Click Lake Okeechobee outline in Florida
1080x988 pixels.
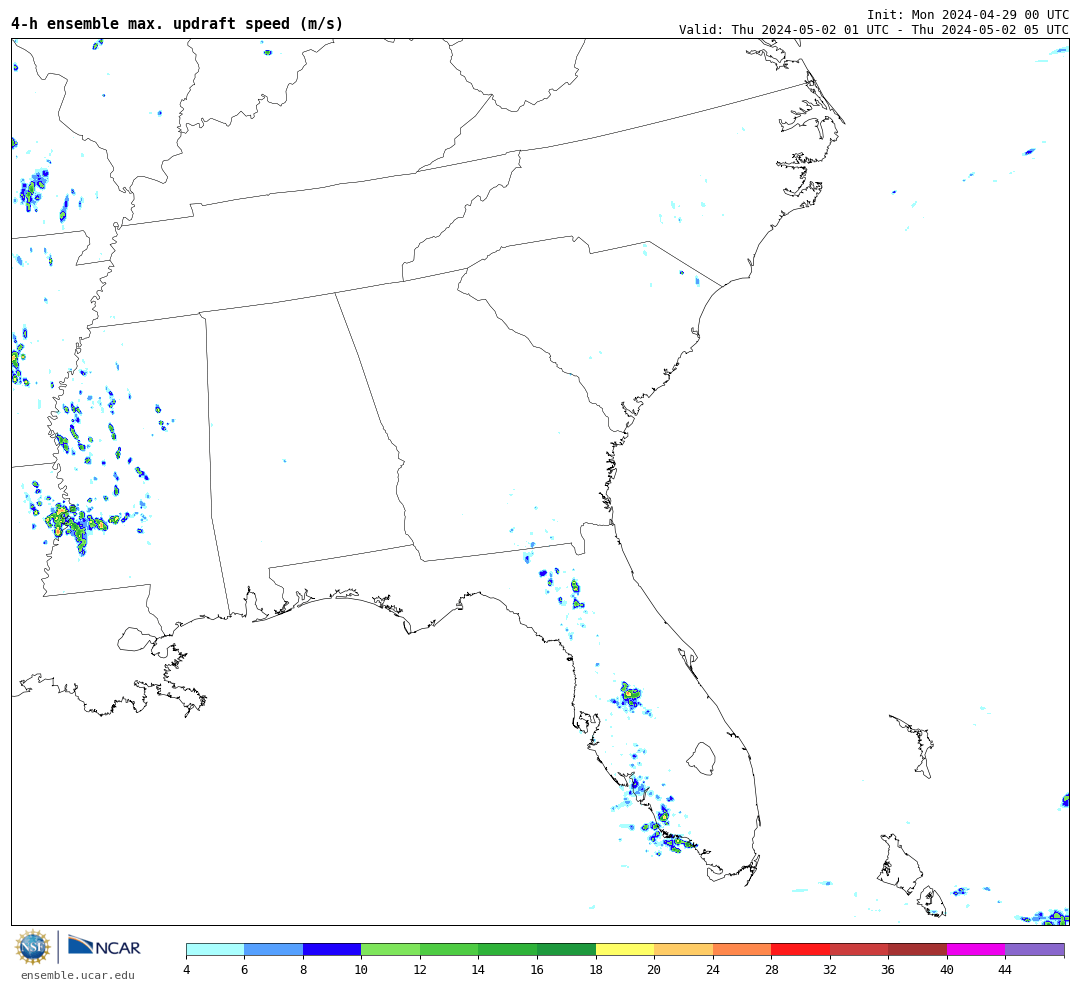pos(701,759)
